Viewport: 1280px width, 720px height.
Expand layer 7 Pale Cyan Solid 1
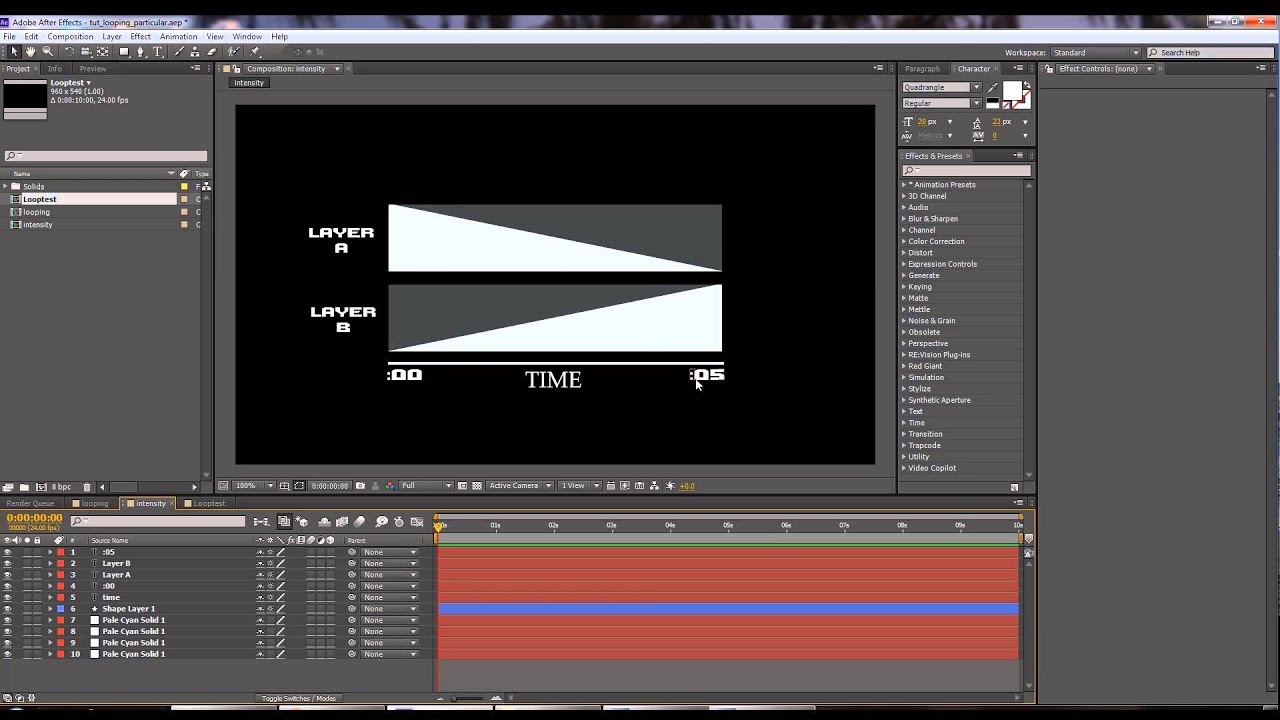pyautogui.click(x=50, y=620)
